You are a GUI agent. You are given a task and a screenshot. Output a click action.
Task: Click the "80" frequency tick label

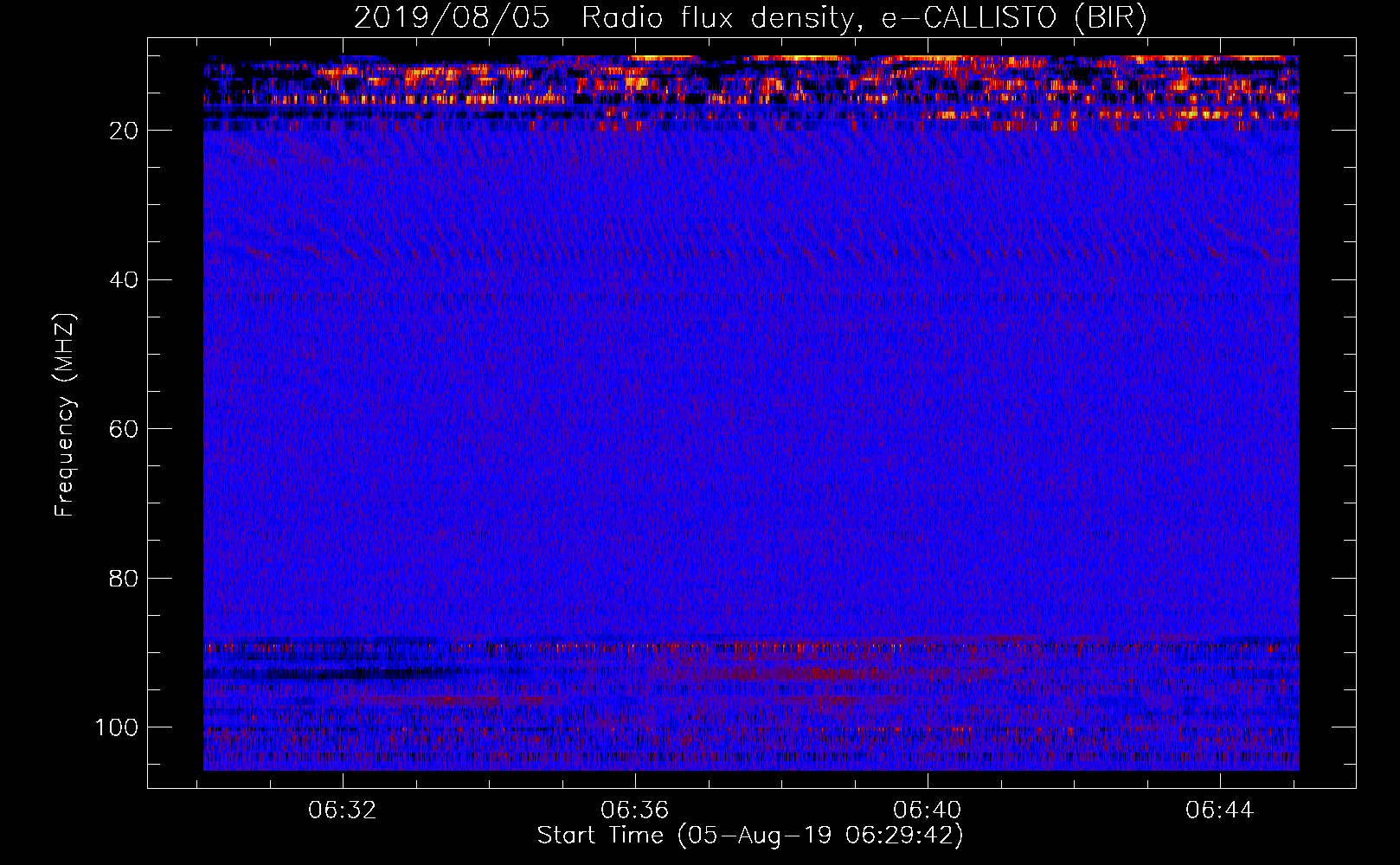tap(124, 578)
